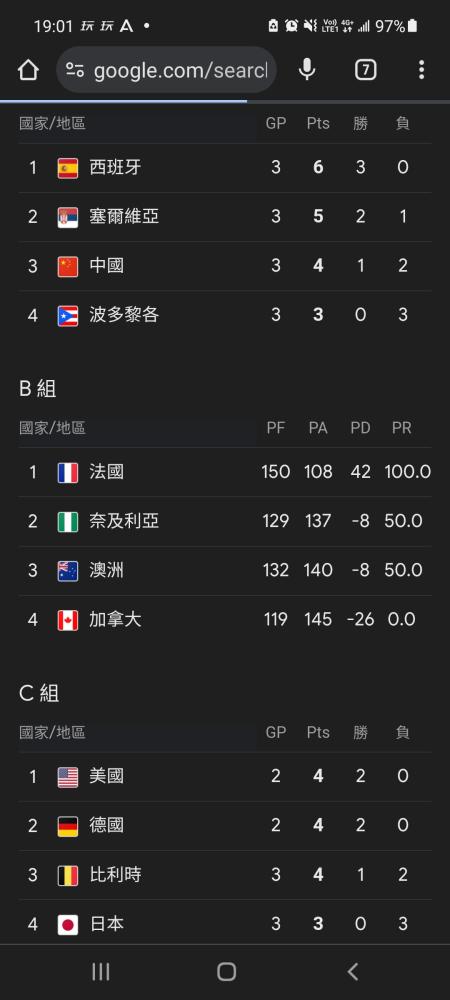
Task: Tap the Android home navigation button
Action: coord(226,971)
